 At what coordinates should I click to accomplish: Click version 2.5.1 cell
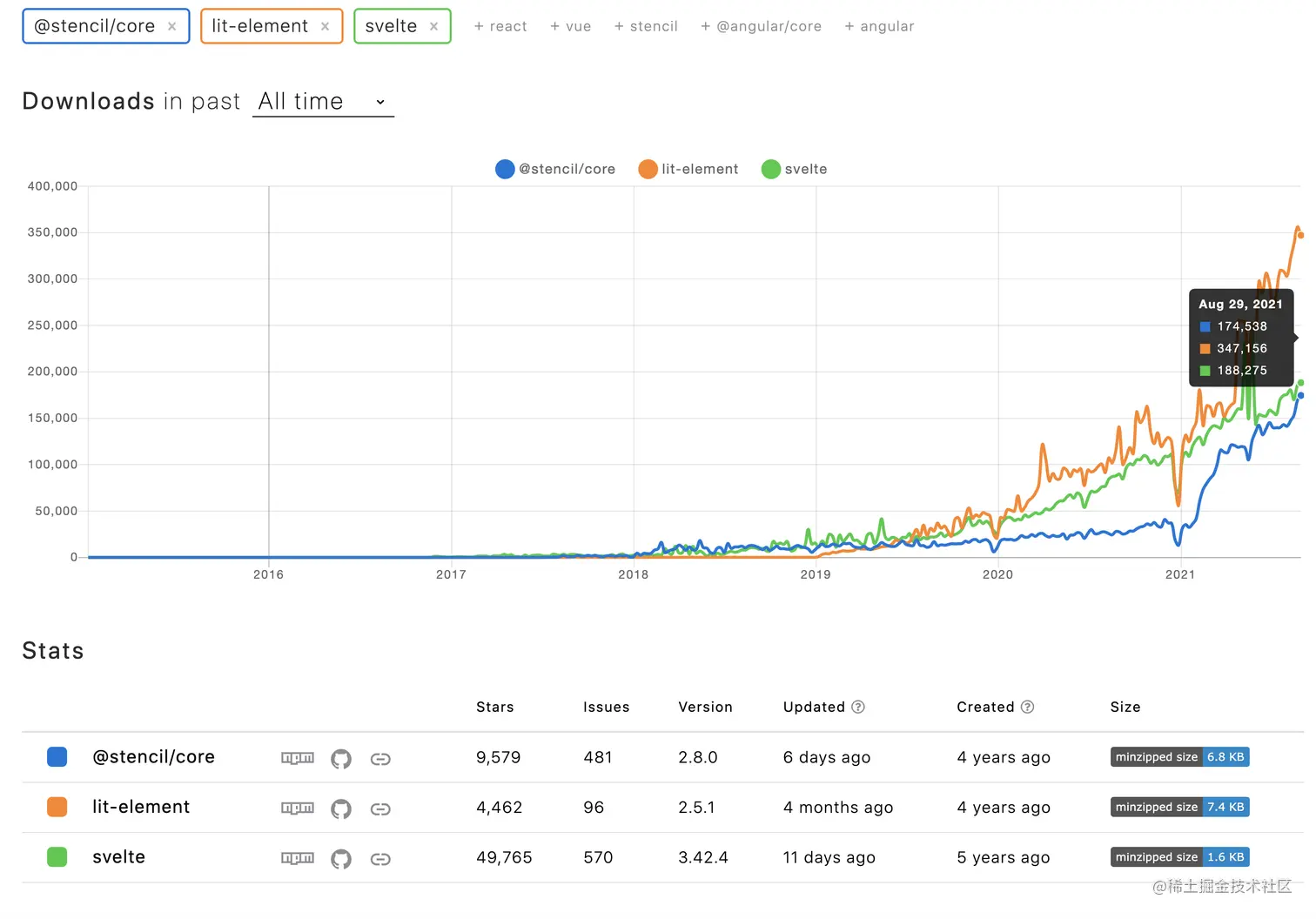pos(697,807)
